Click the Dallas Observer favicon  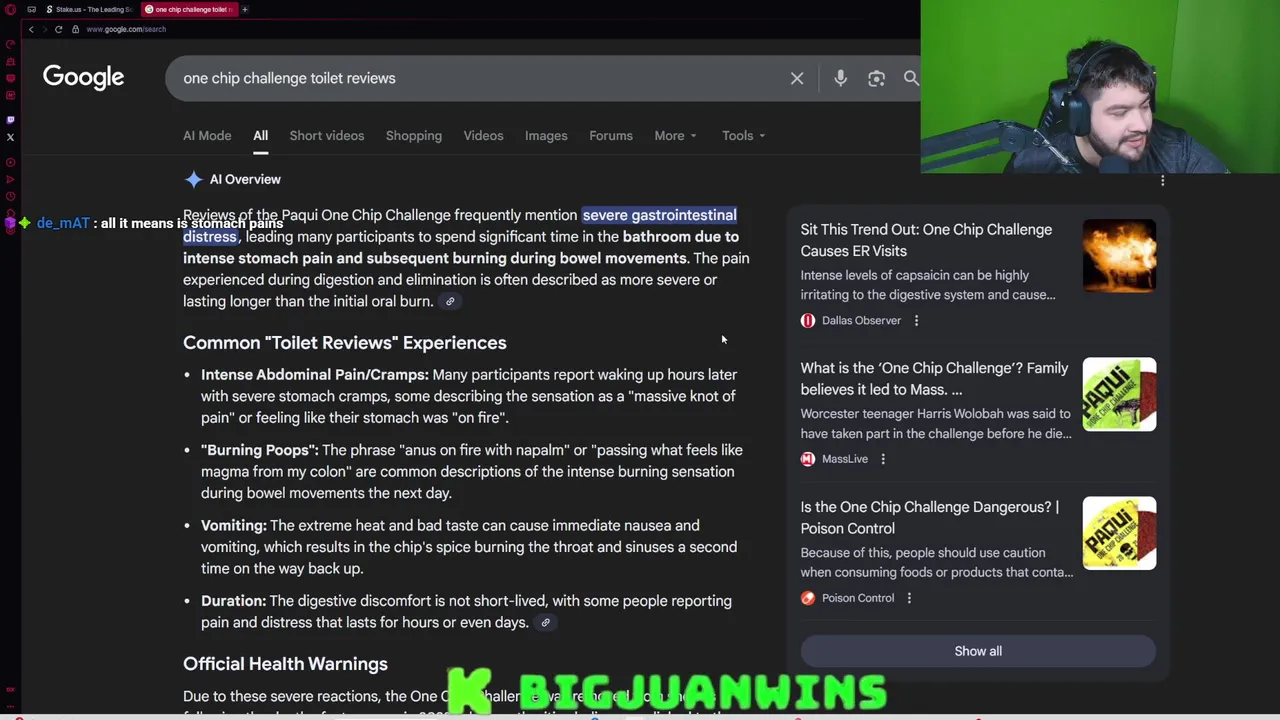coord(808,321)
